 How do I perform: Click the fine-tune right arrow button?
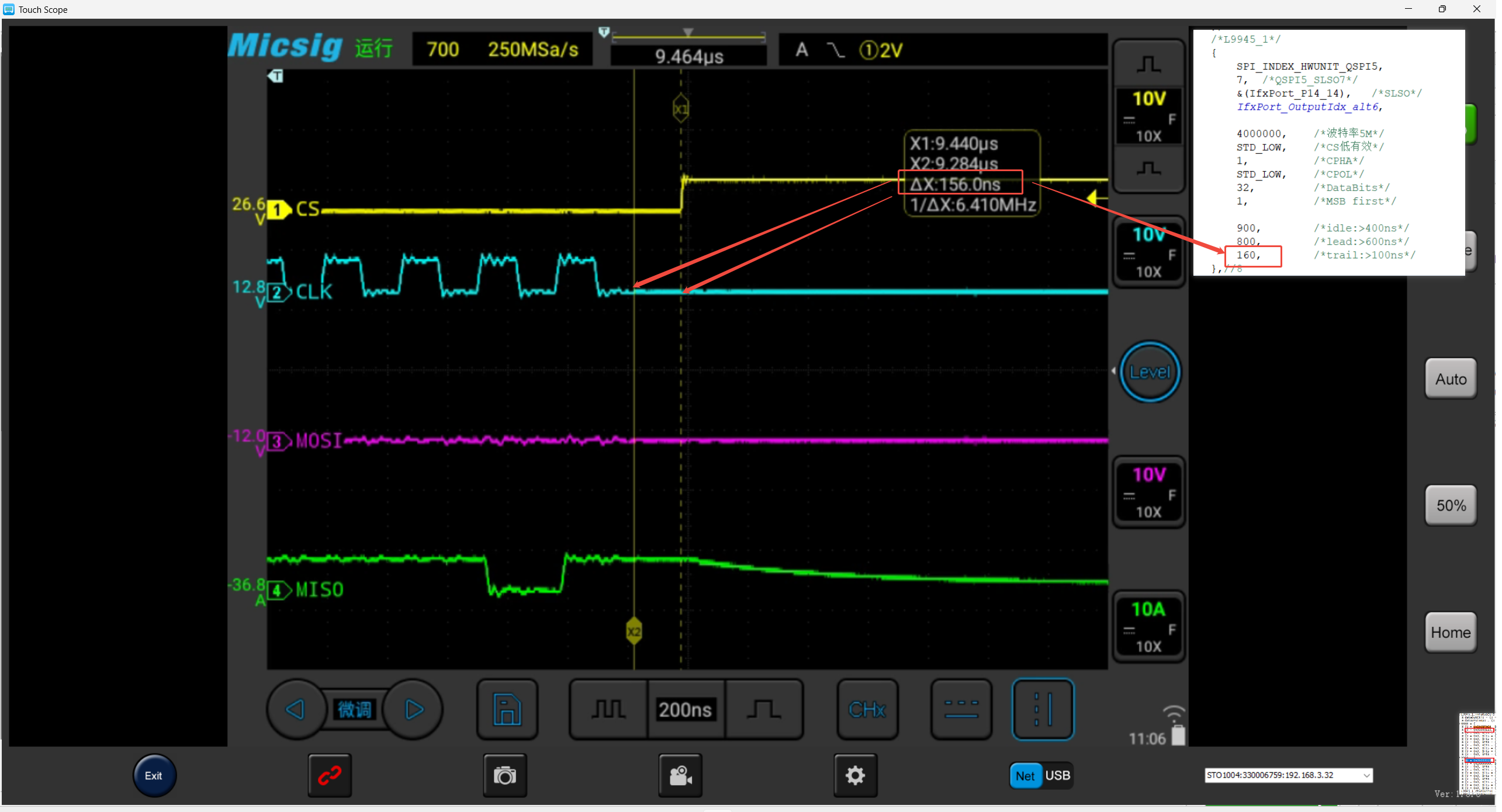tap(414, 710)
